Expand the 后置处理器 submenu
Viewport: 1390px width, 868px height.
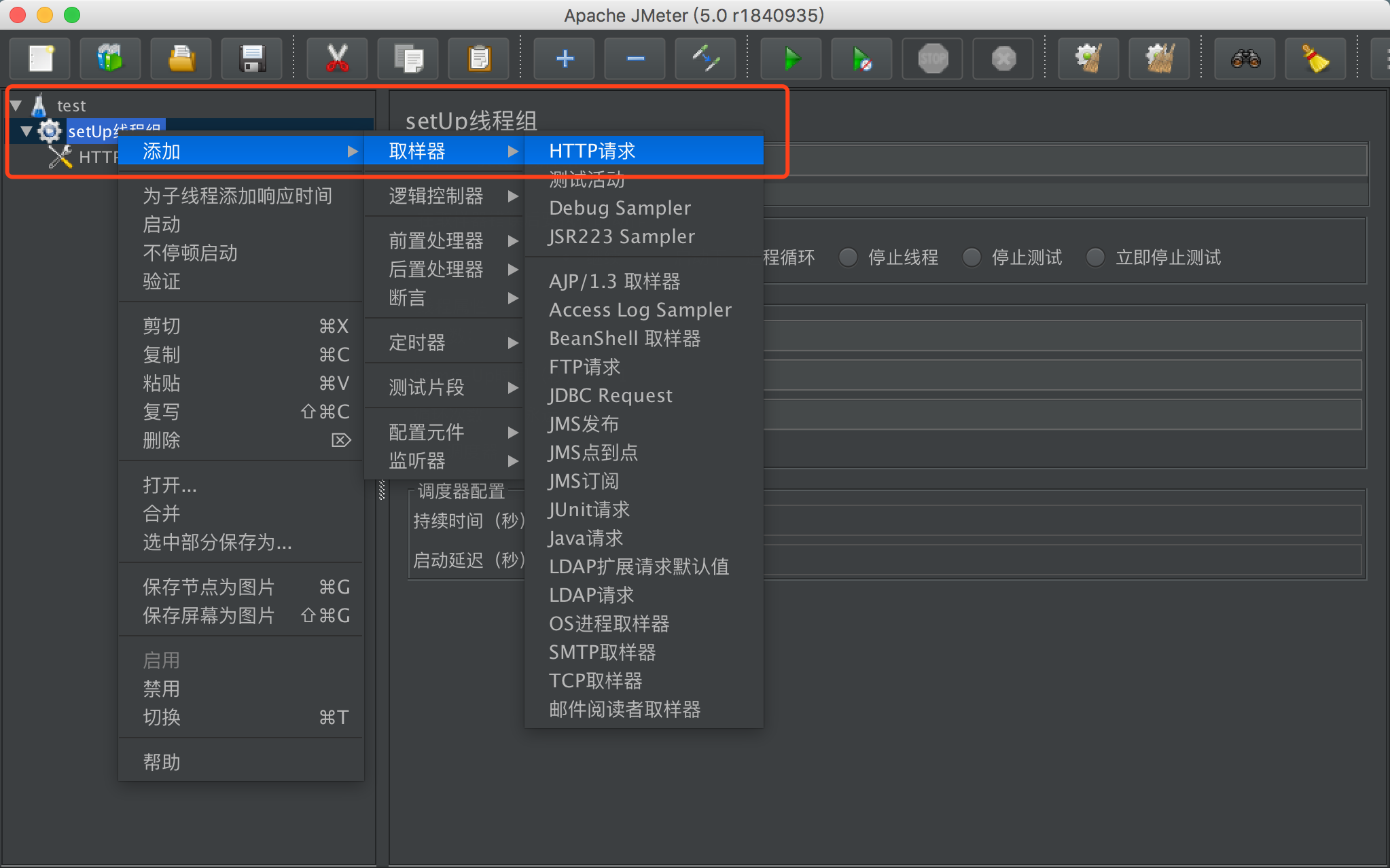(444, 270)
